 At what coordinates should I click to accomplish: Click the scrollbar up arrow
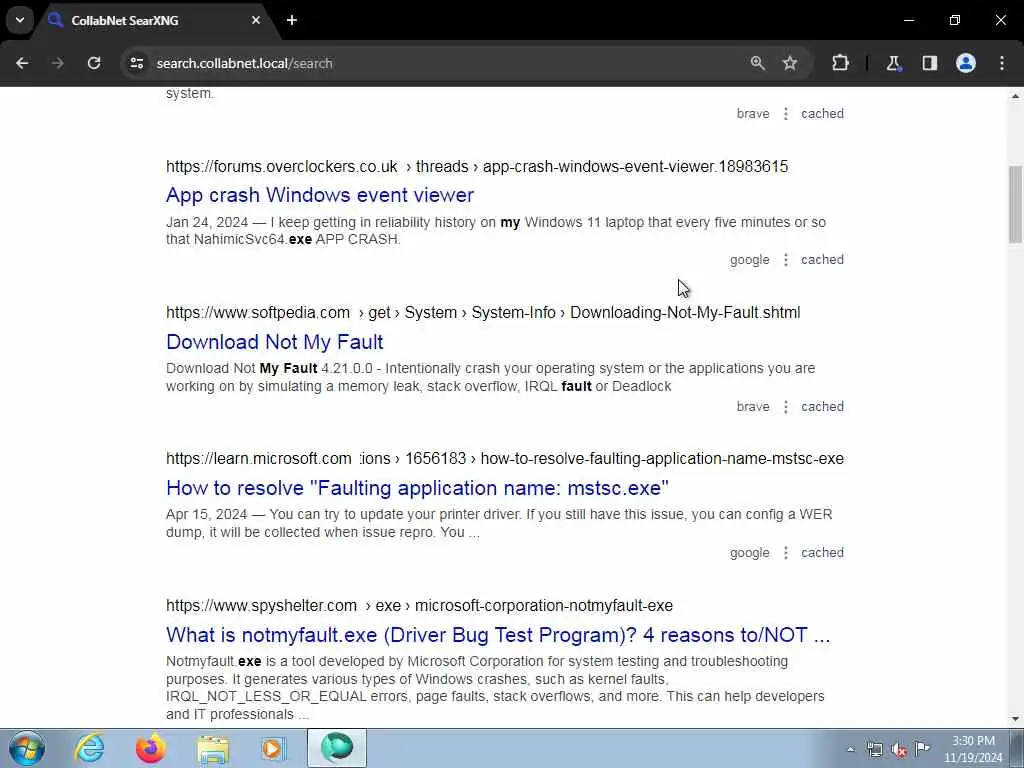tap(1015, 96)
